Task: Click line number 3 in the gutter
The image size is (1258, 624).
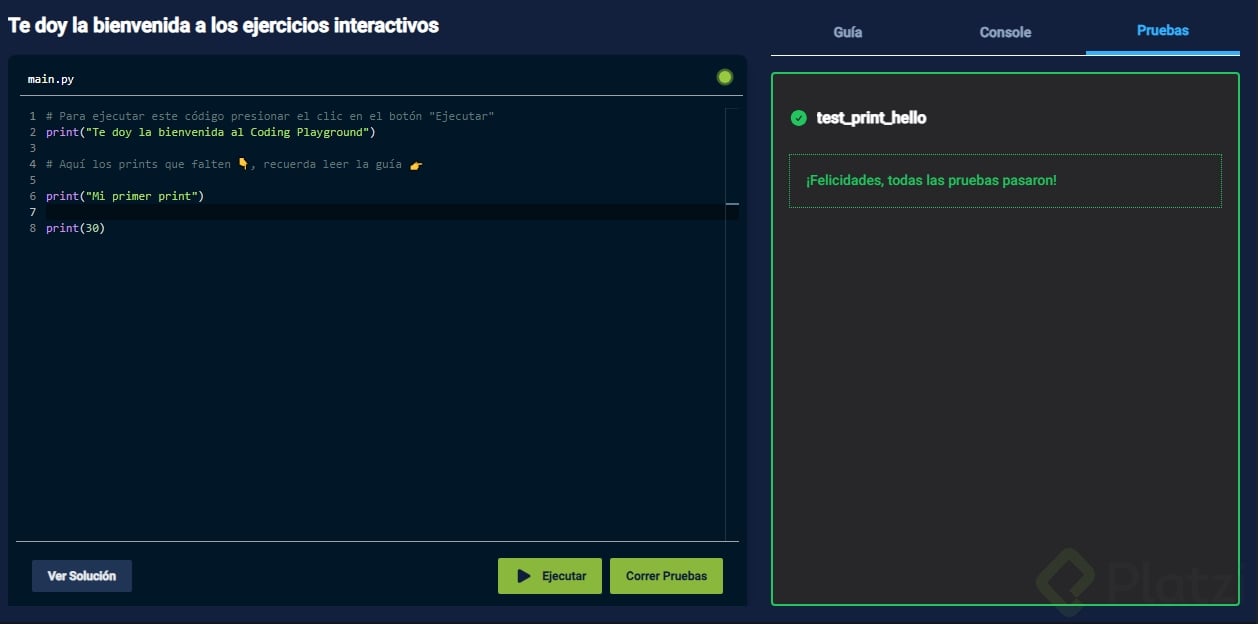Action: point(33,148)
